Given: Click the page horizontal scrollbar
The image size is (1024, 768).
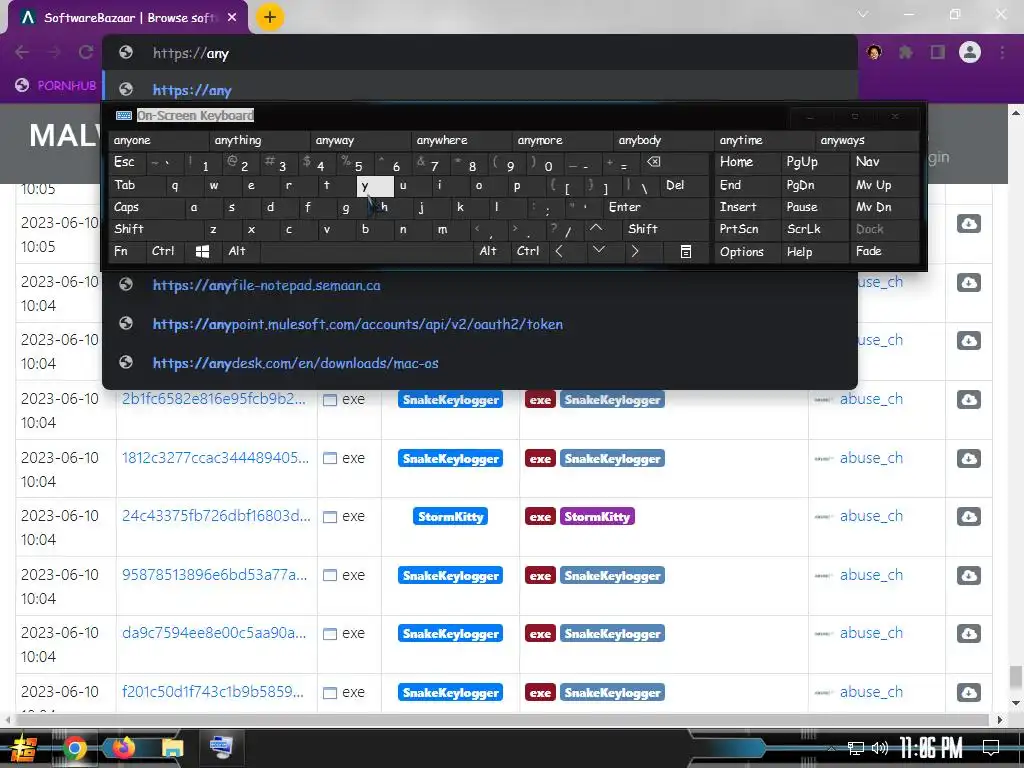Looking at the screenshot, I should coord(503,720).
